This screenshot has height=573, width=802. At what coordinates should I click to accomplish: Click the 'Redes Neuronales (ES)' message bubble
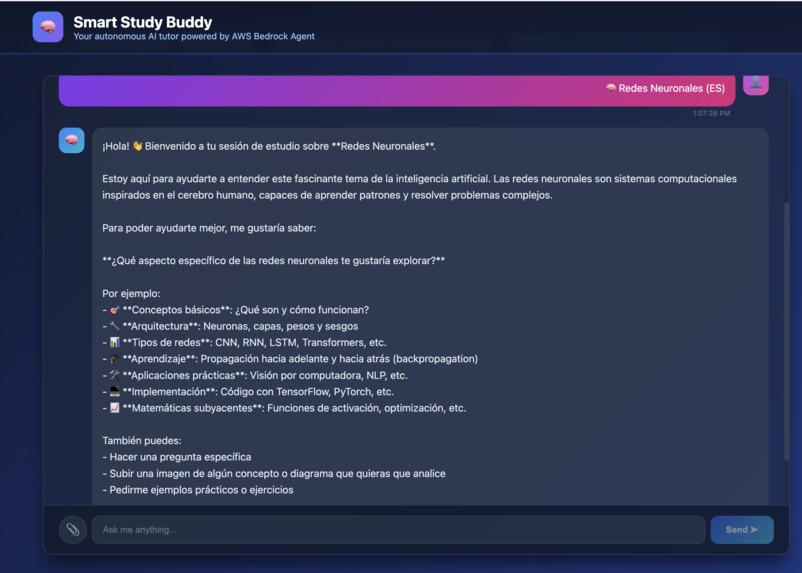pos(397,90)
